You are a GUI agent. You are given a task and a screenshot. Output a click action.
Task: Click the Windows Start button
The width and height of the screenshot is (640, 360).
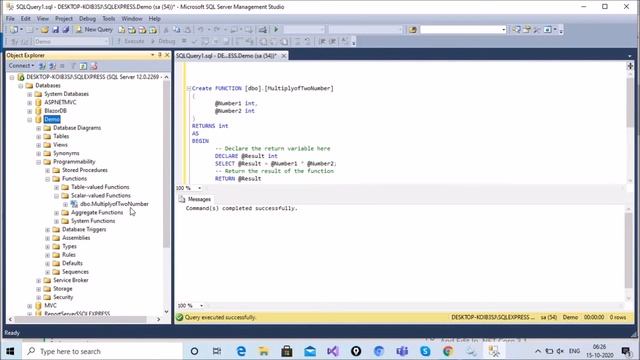coord(10,351)
